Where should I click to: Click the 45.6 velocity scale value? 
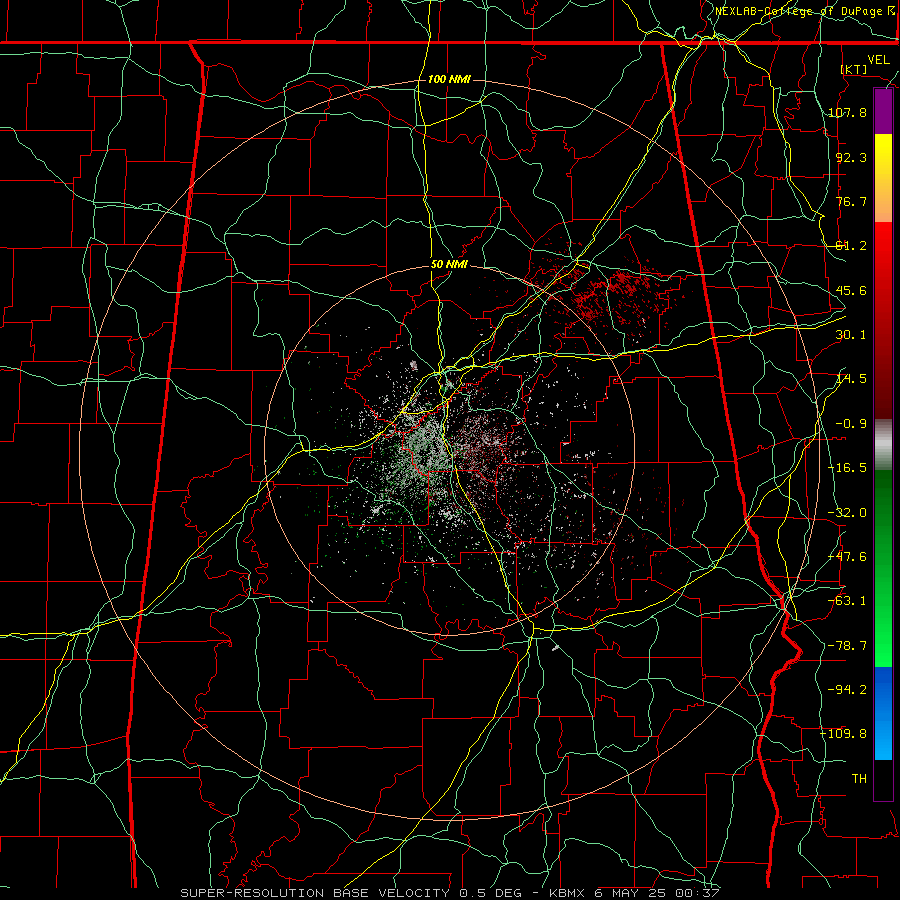tap(851, 290)
